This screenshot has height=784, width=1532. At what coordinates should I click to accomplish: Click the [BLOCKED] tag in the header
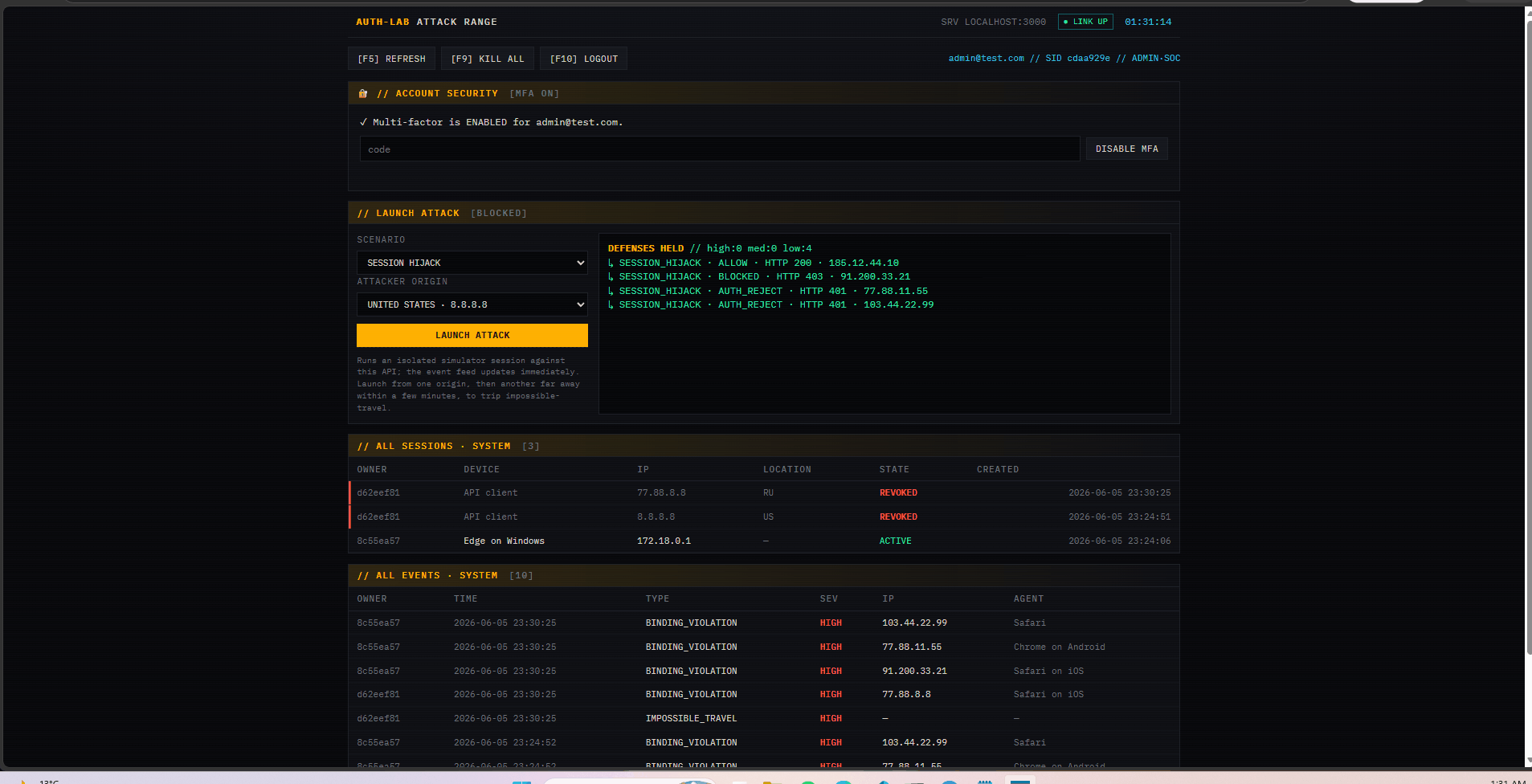pos(499,213)
